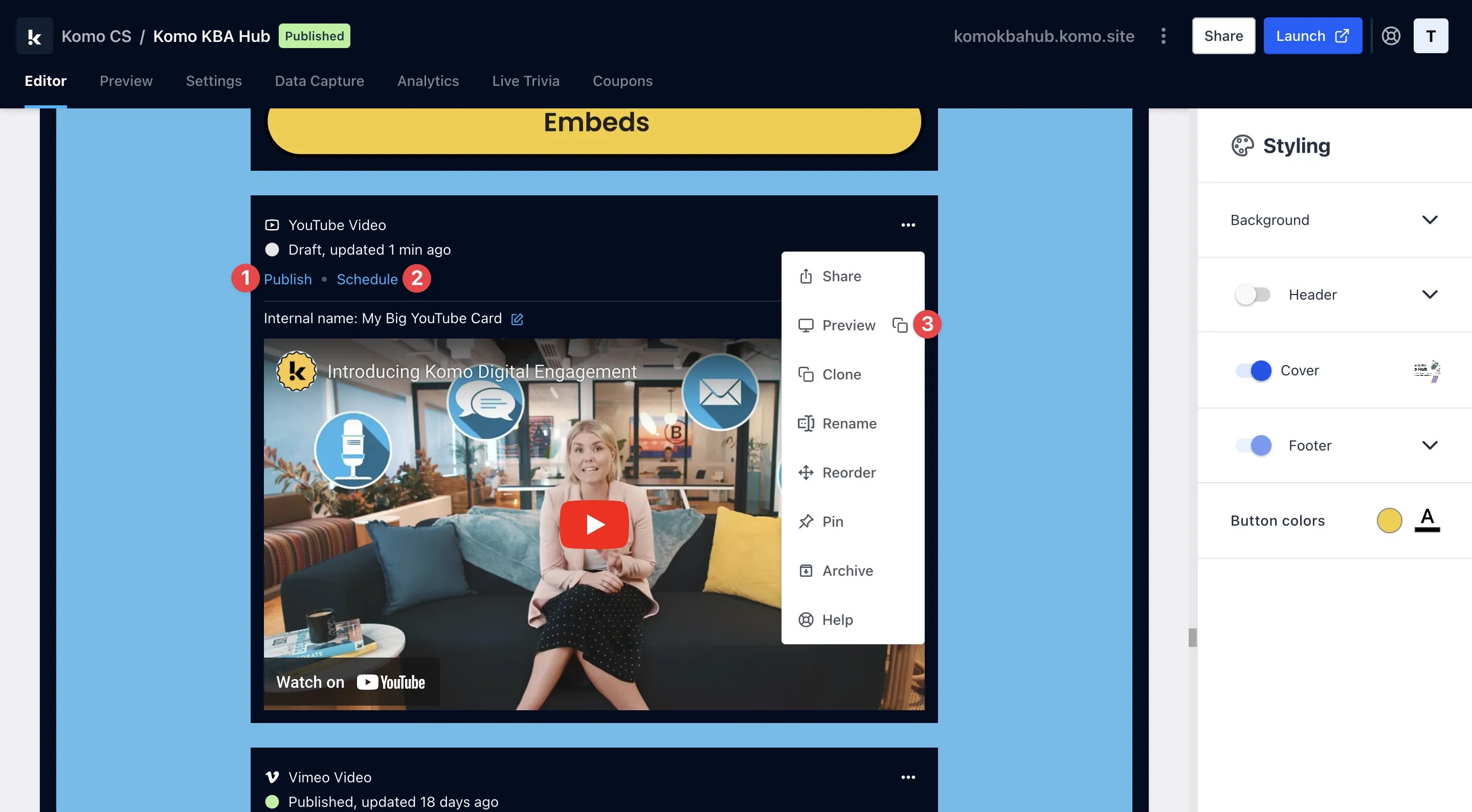
Task: Click the editor vertical scrollbar
Action: pos(1192,638)
